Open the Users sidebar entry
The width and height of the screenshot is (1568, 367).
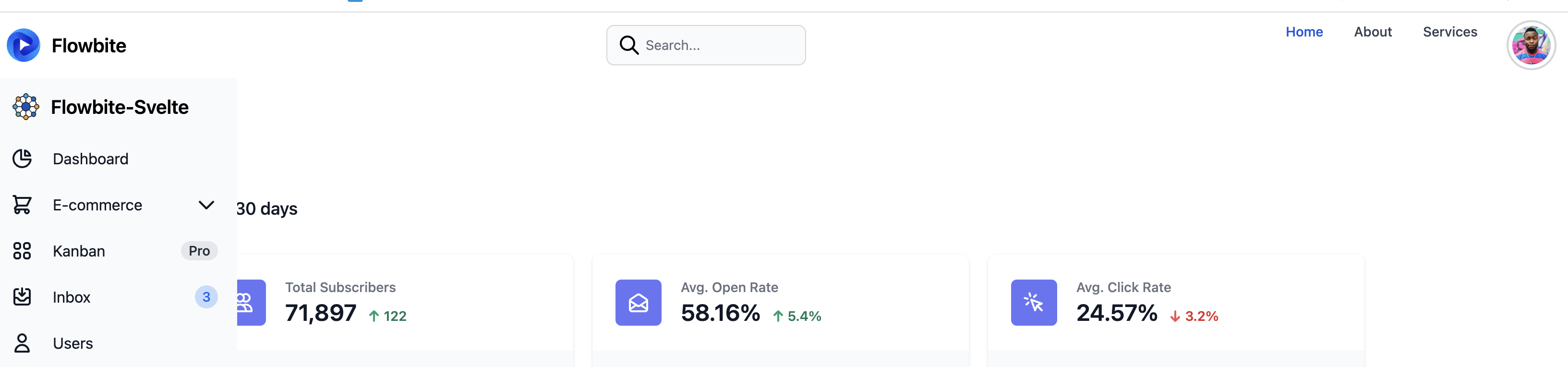tap(72, 343)
